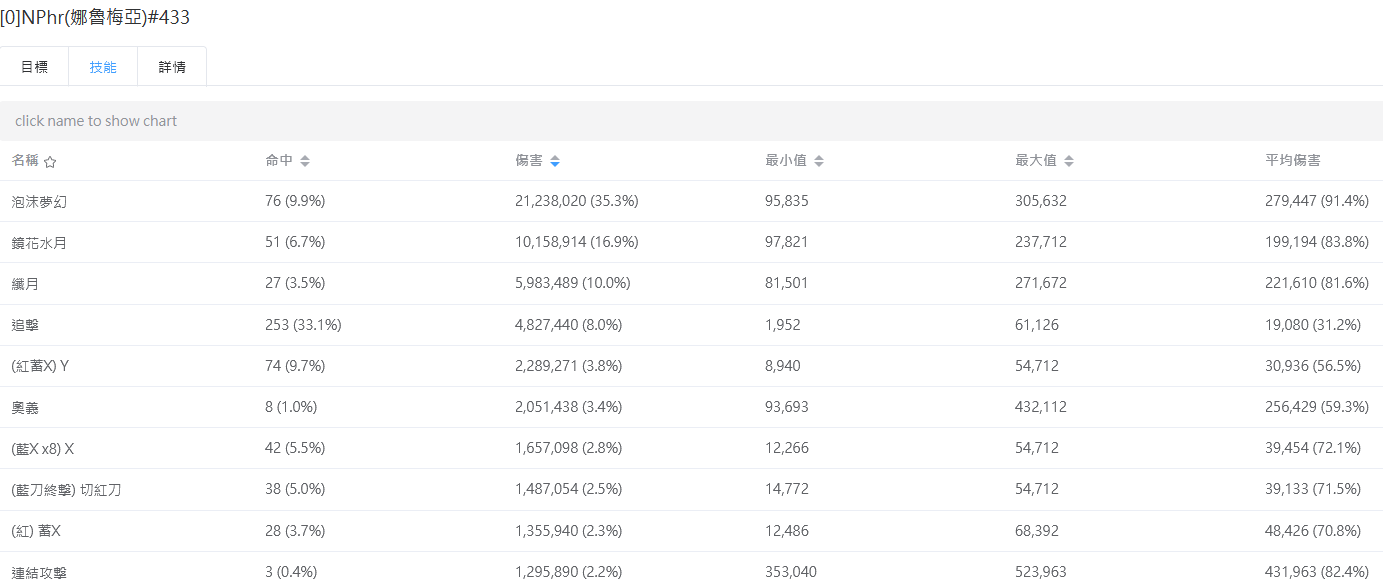Select the (紅蓄X) Y skill name
This screenshot has height=586, width=1383.
40,366
